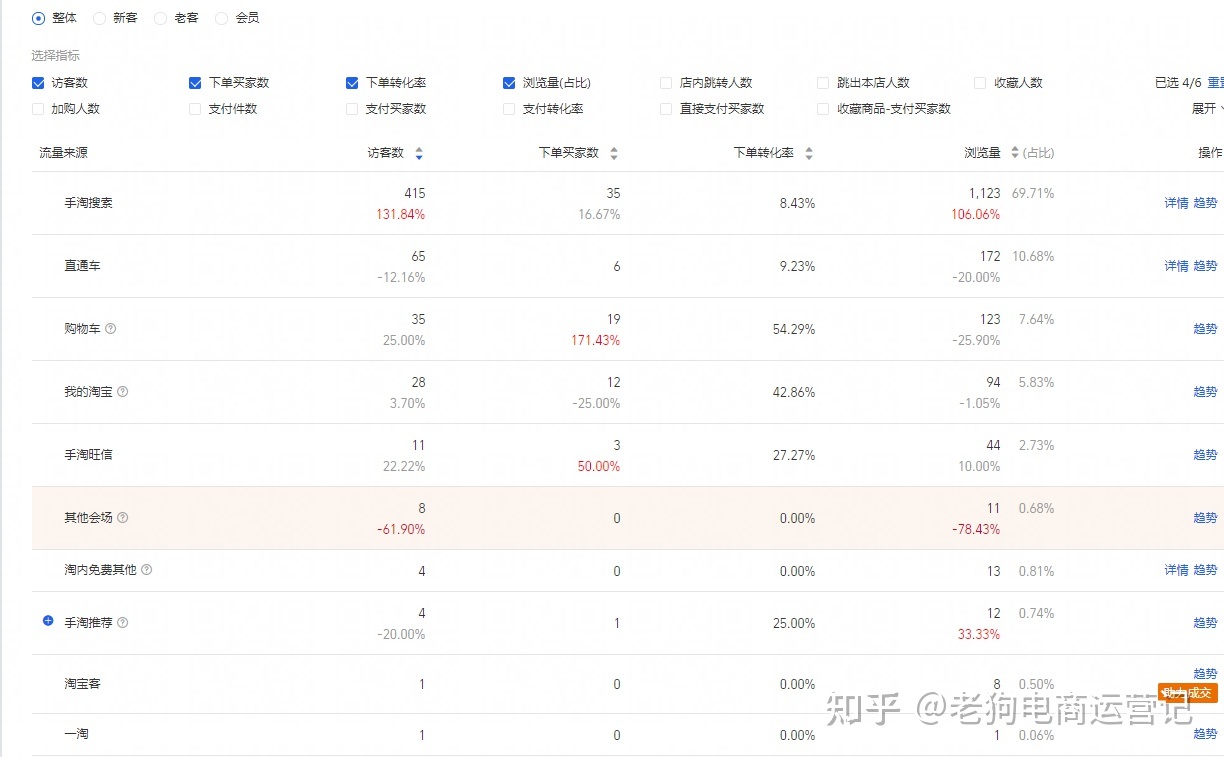The image size is (1224, 757).
Task: Click the 操作 column header
Action: click(x=1210, y=153)
